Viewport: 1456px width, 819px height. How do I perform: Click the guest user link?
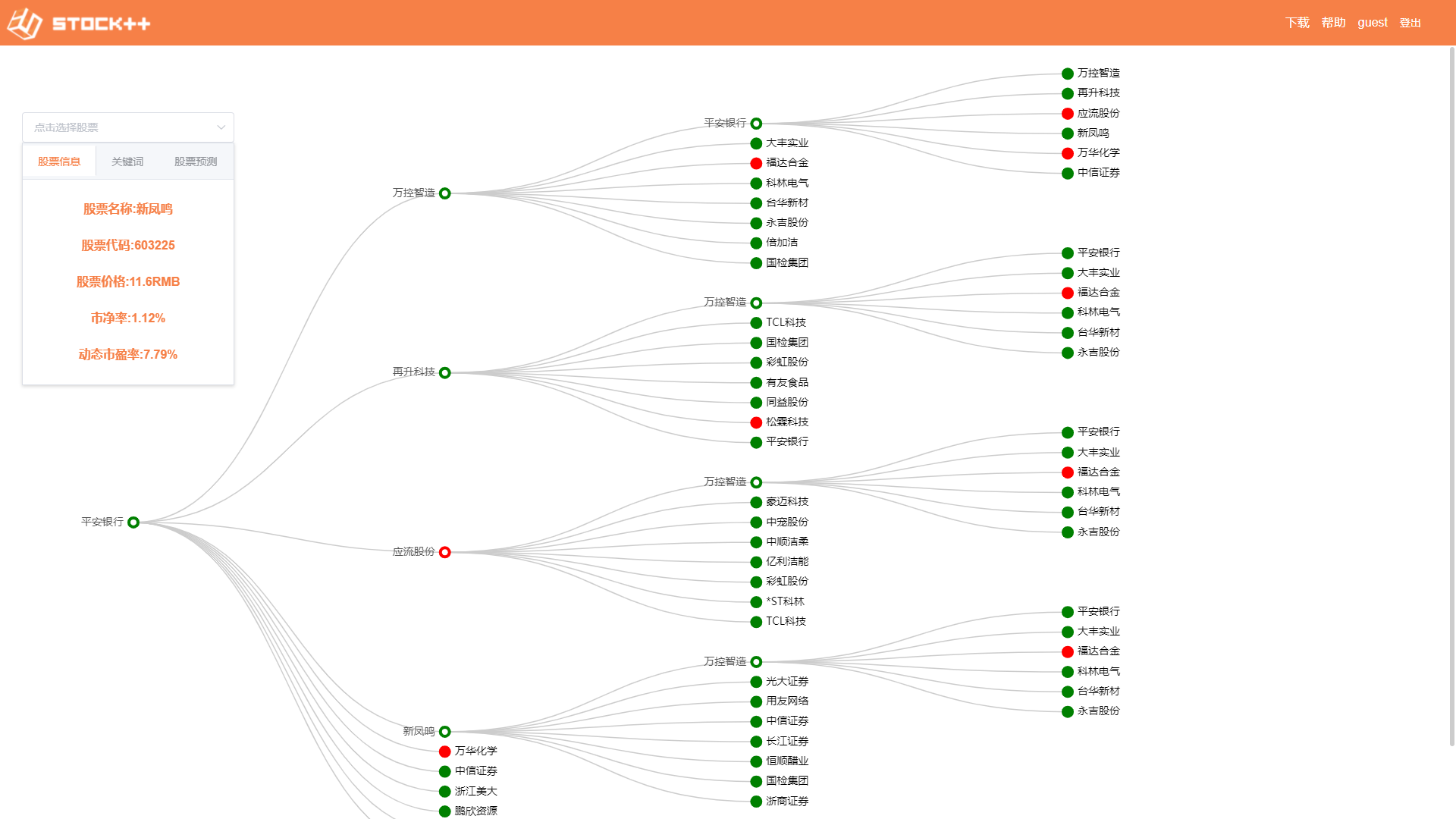tap(1373, 23)
